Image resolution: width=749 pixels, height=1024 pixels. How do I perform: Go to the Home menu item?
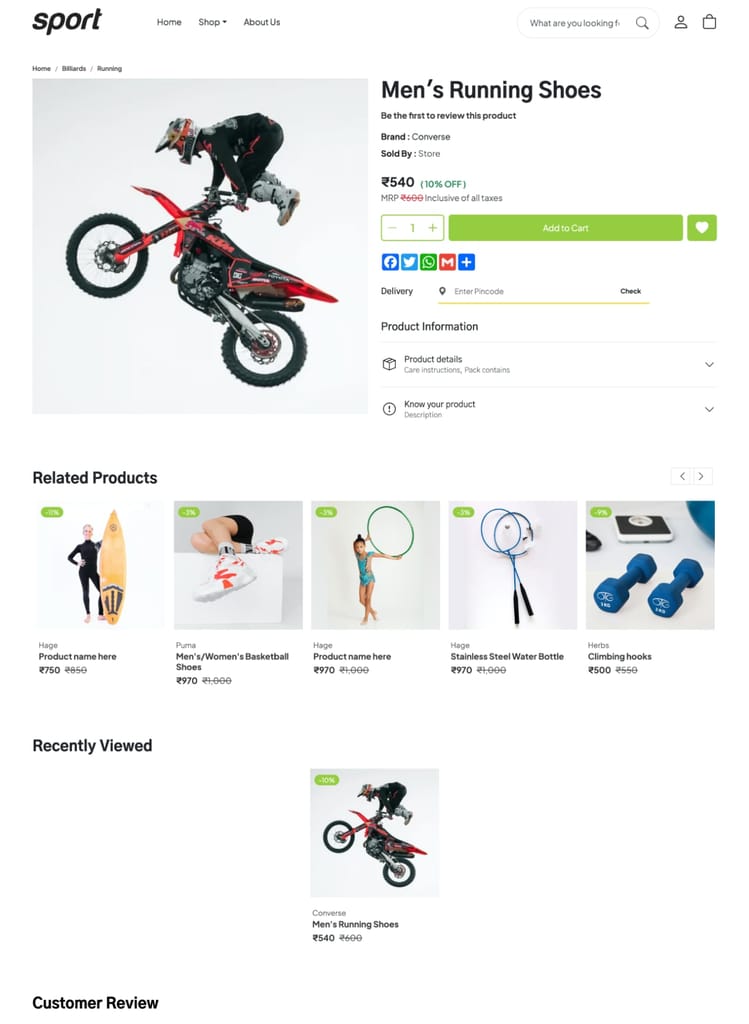coord(169,22)
